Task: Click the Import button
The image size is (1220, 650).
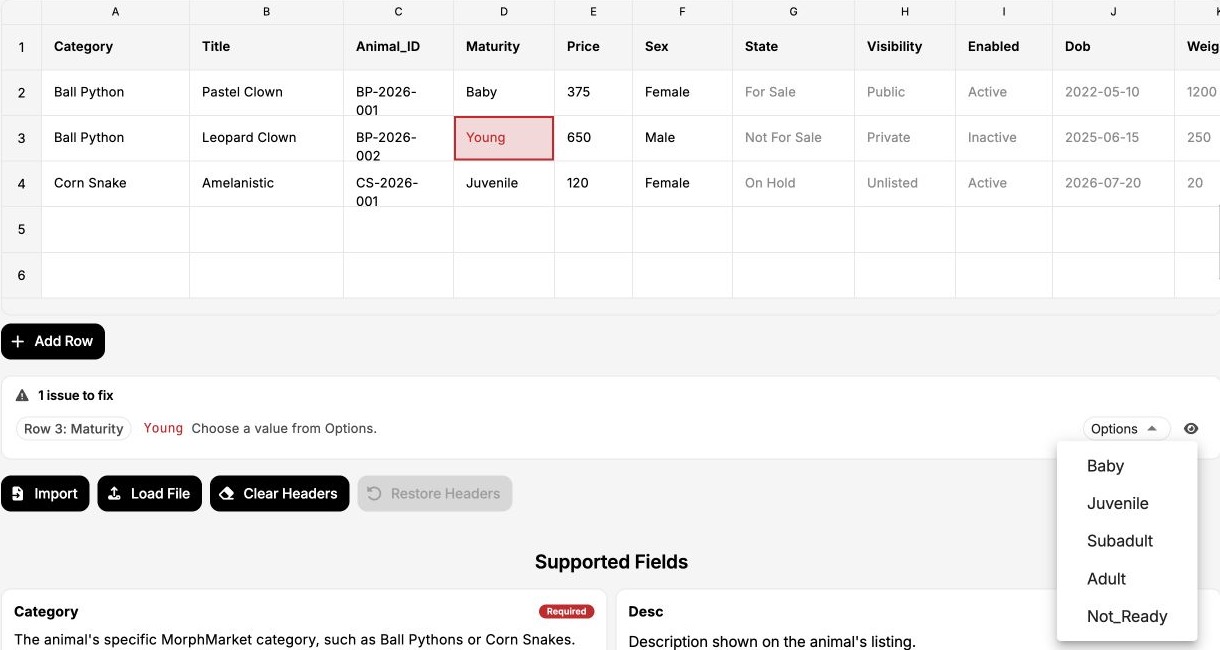Action: pos(45,493)
